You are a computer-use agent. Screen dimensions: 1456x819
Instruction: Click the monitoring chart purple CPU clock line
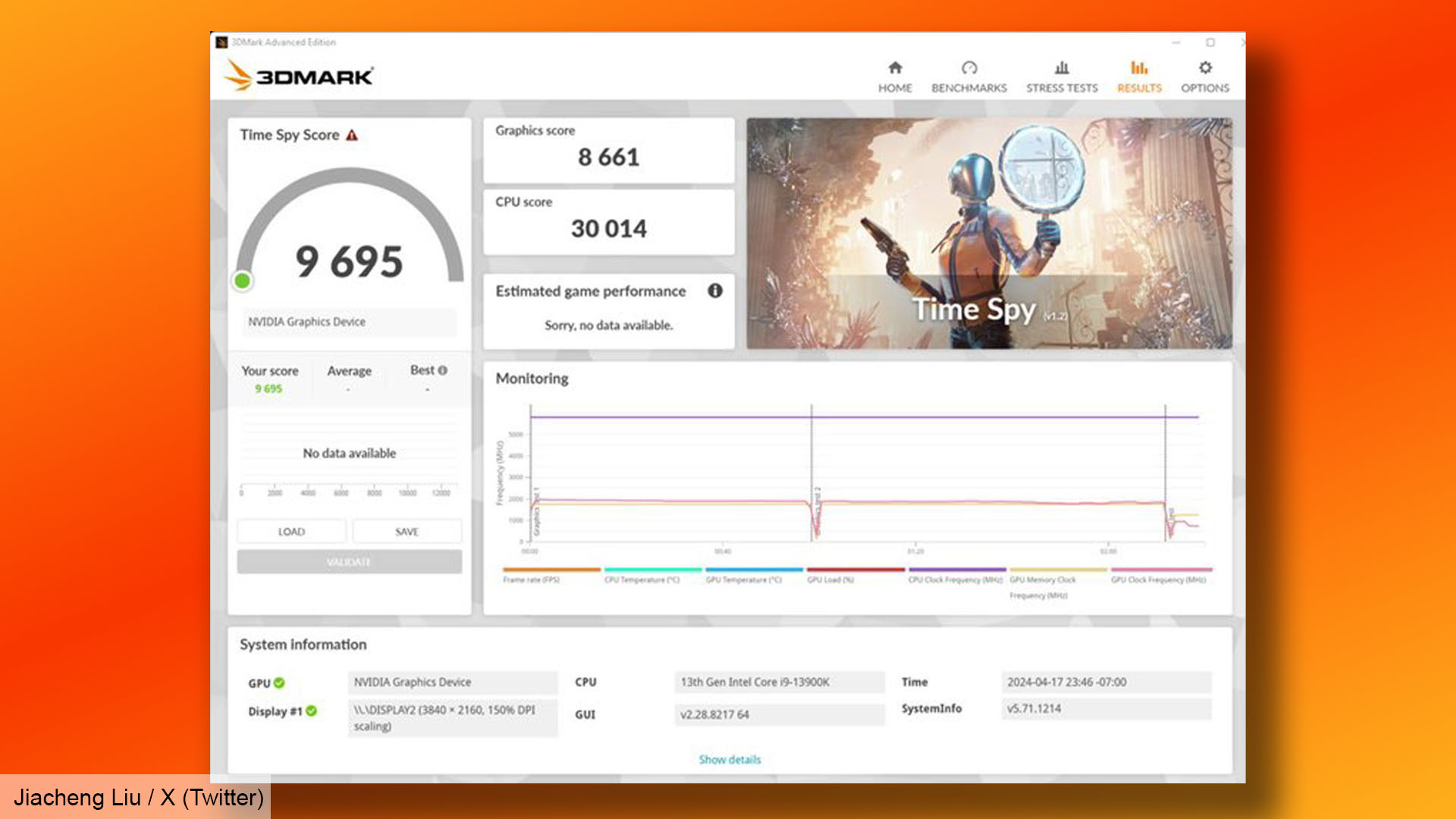point(864,417)
